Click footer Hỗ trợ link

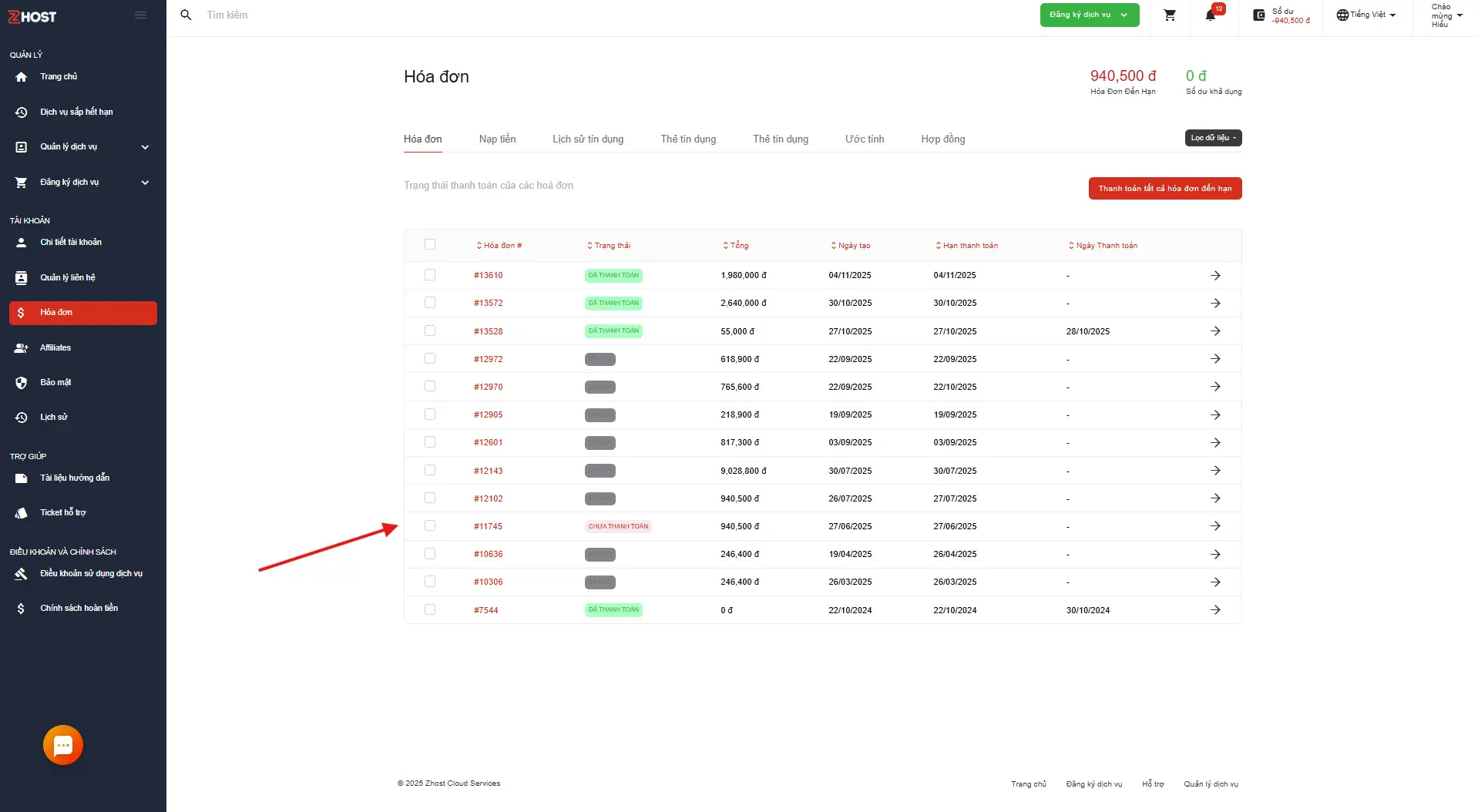(x=1153, y=784)
